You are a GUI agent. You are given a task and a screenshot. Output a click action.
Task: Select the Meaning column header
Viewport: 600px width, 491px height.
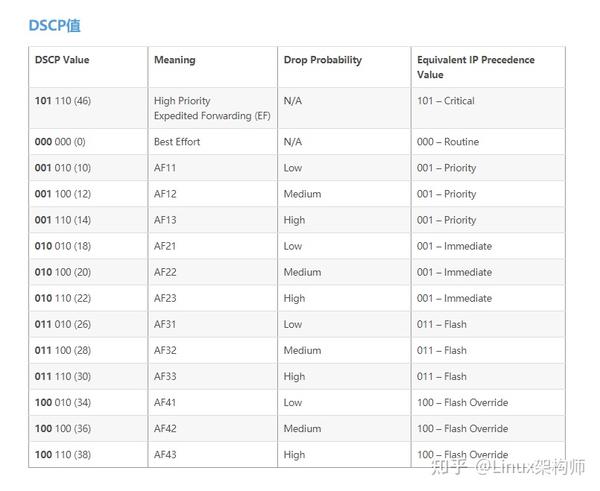click(x=175, y=60)
